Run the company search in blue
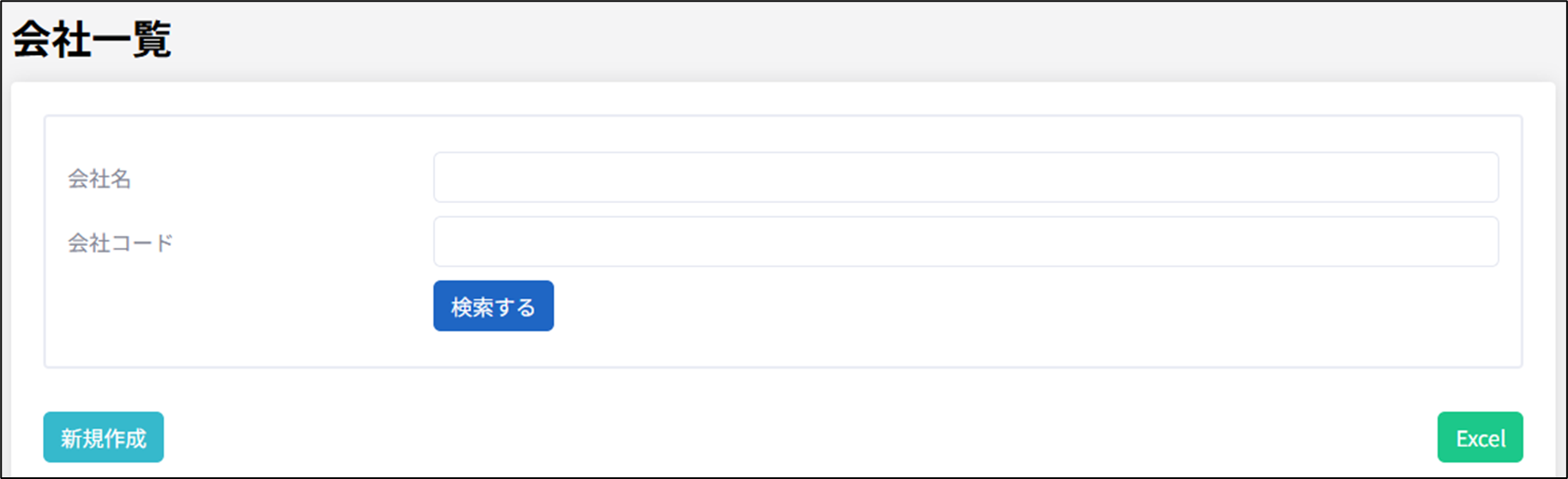This screenshot has height=479, width=1568. (493, 306)
